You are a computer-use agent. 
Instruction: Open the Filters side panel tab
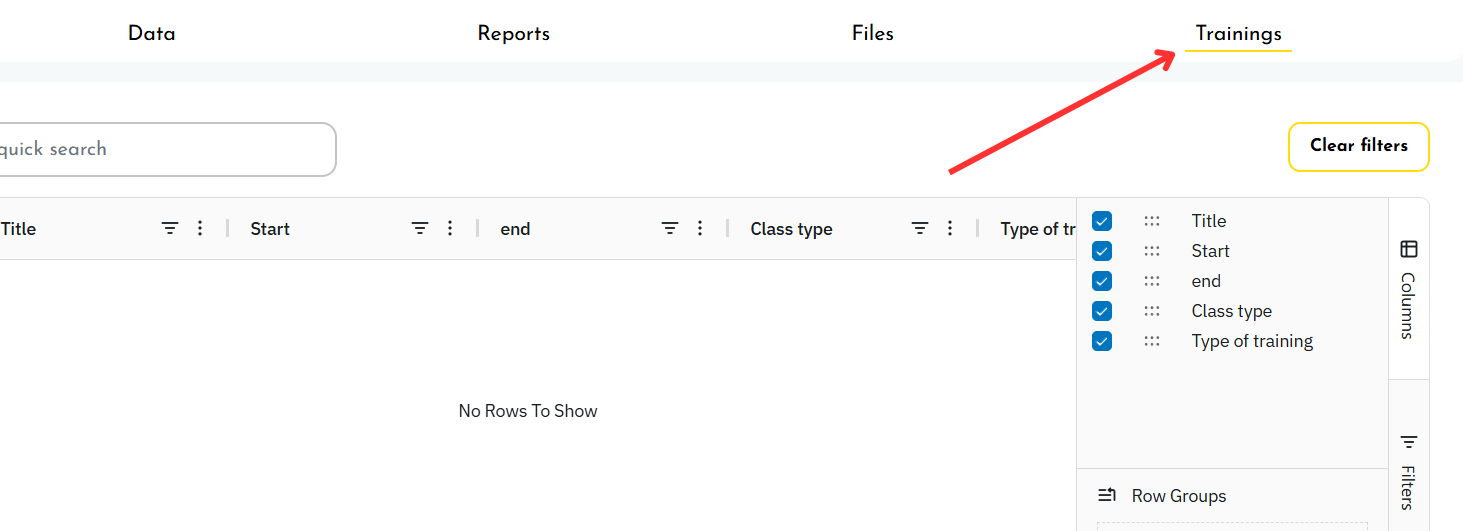[1408, 470]
